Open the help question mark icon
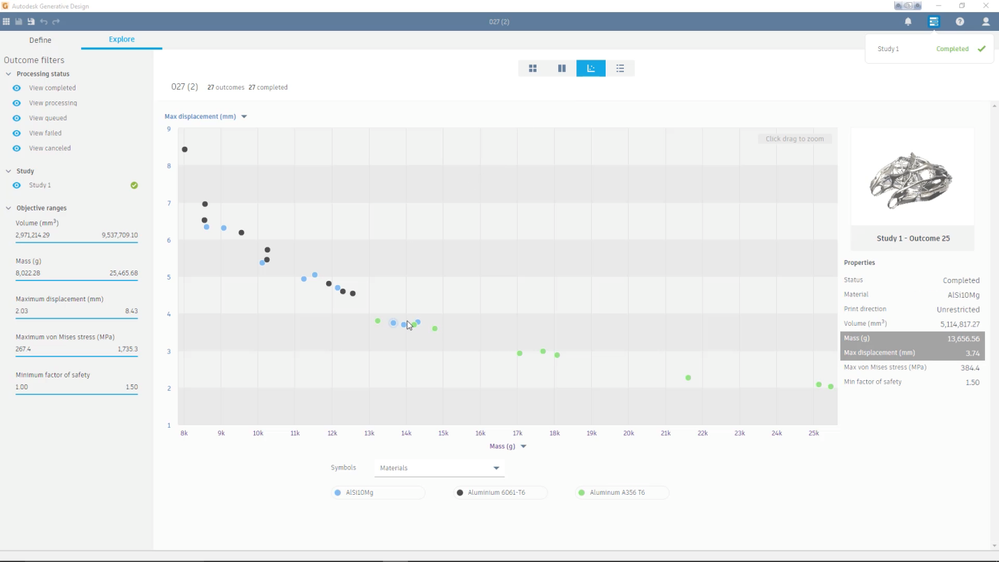Image resolution: width=999 pixels, height=562 pixels. [x=959, y=22]
